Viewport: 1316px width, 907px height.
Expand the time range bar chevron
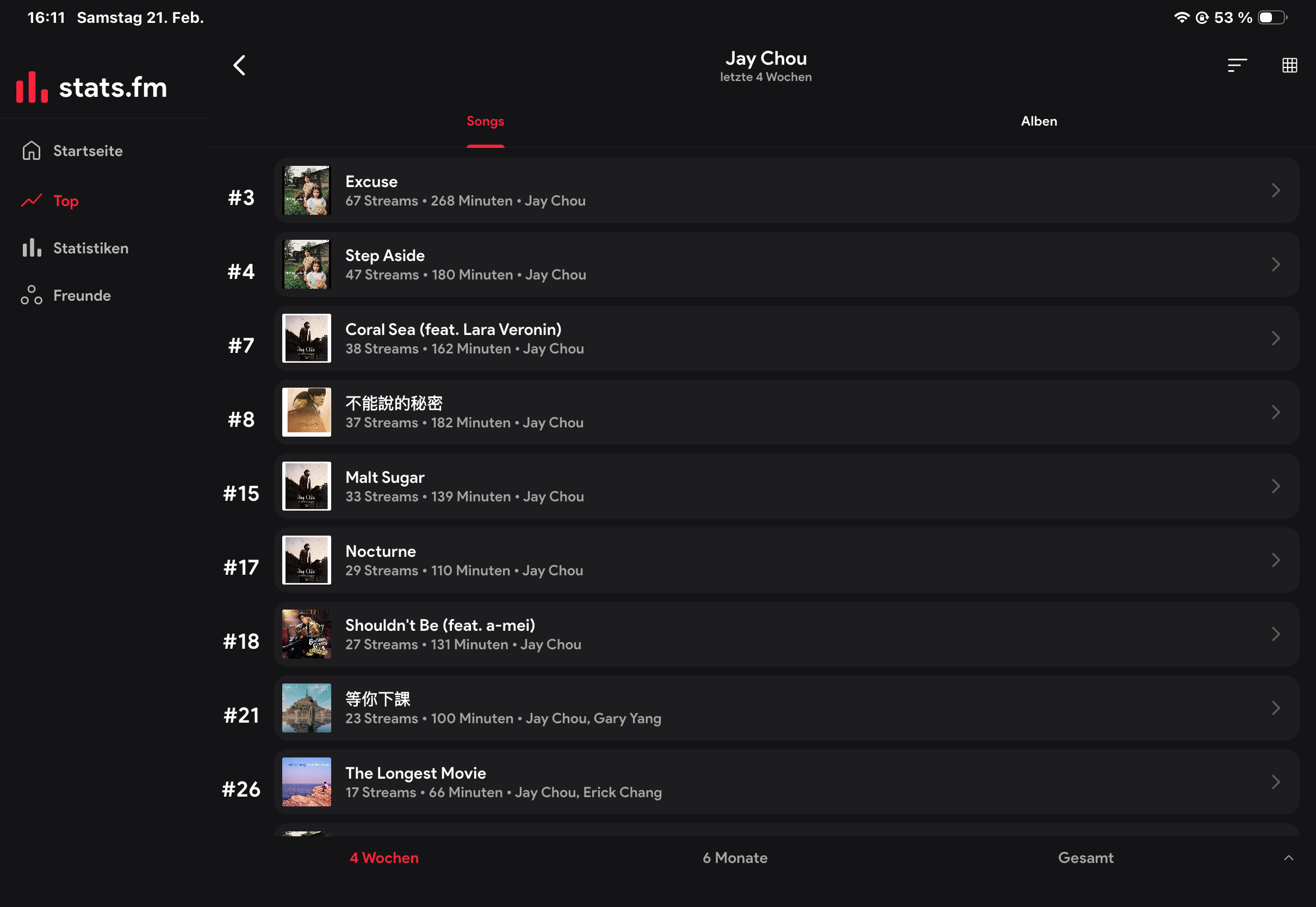1288,858
